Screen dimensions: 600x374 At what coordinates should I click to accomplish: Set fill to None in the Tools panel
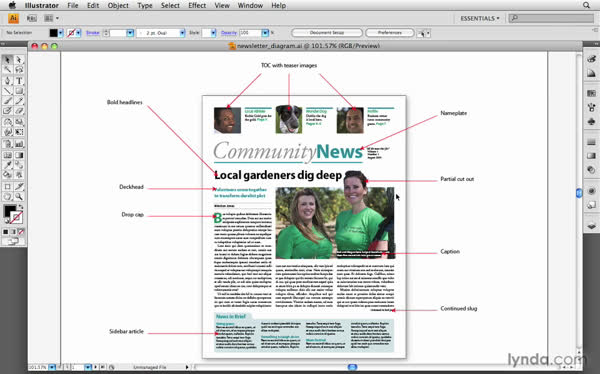point(21,232)
